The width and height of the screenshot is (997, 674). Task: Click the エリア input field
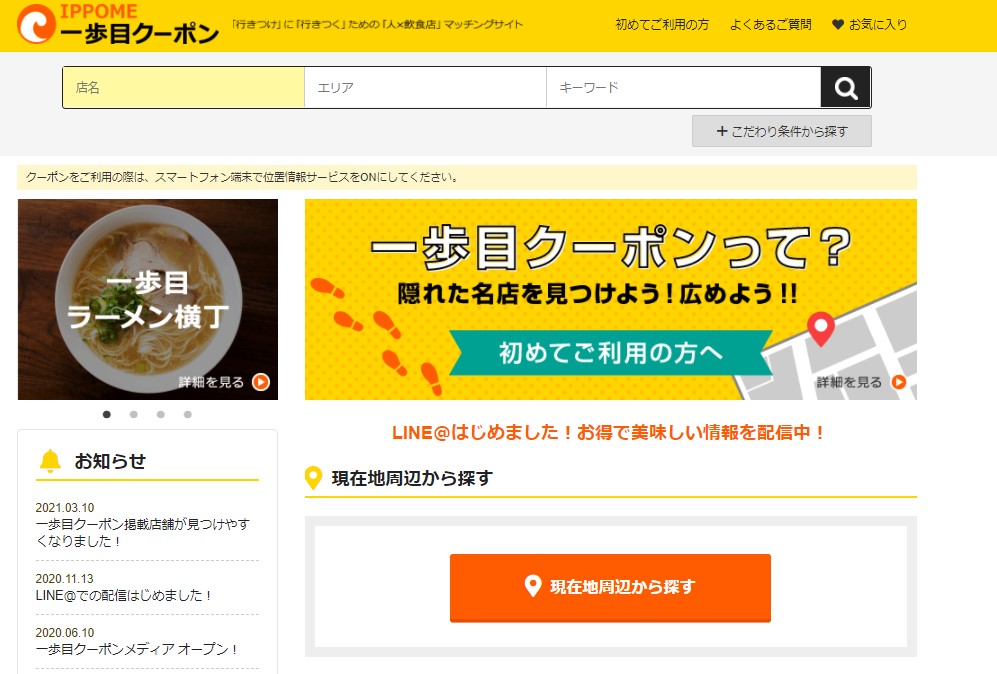coord(425,87)
